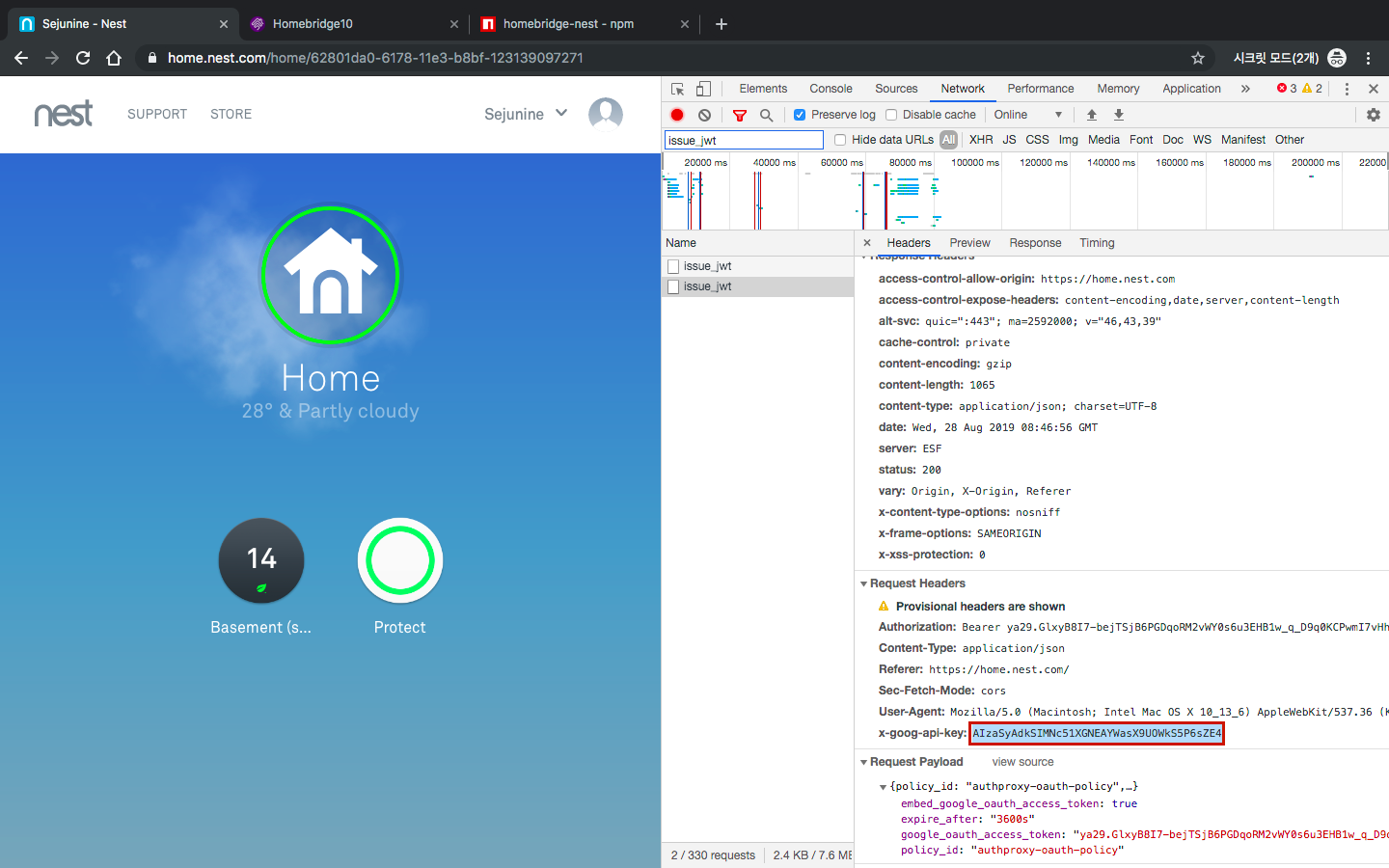The height and width of the screenshot is (868, 1389).
Task: Open the user account avatar
Action: point(606,114)
